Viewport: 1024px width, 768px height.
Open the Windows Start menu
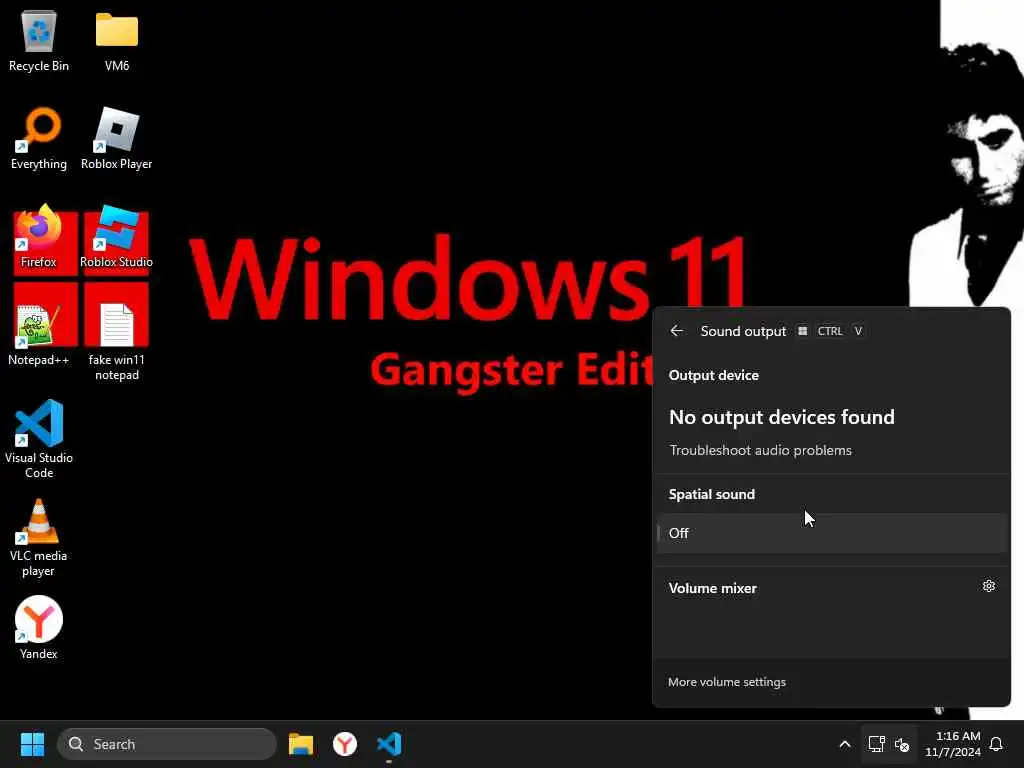coord(32,744)
